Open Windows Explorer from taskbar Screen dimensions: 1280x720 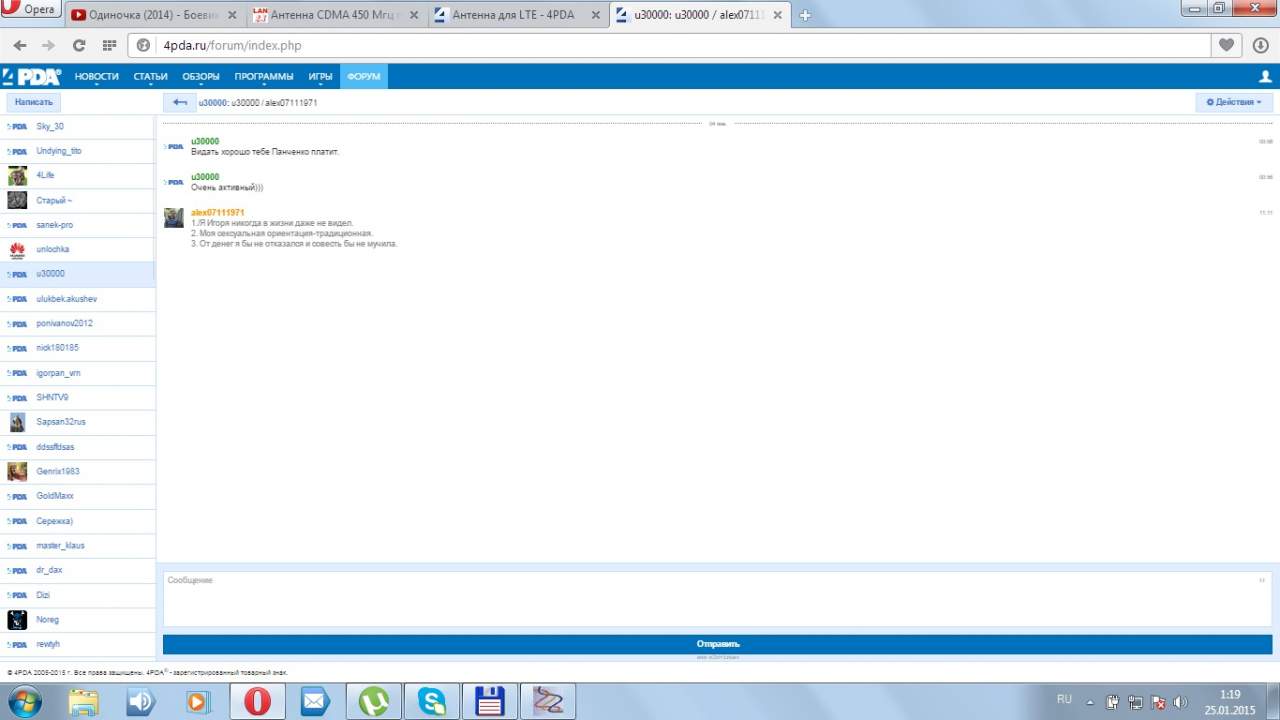(x=84, y=702)
